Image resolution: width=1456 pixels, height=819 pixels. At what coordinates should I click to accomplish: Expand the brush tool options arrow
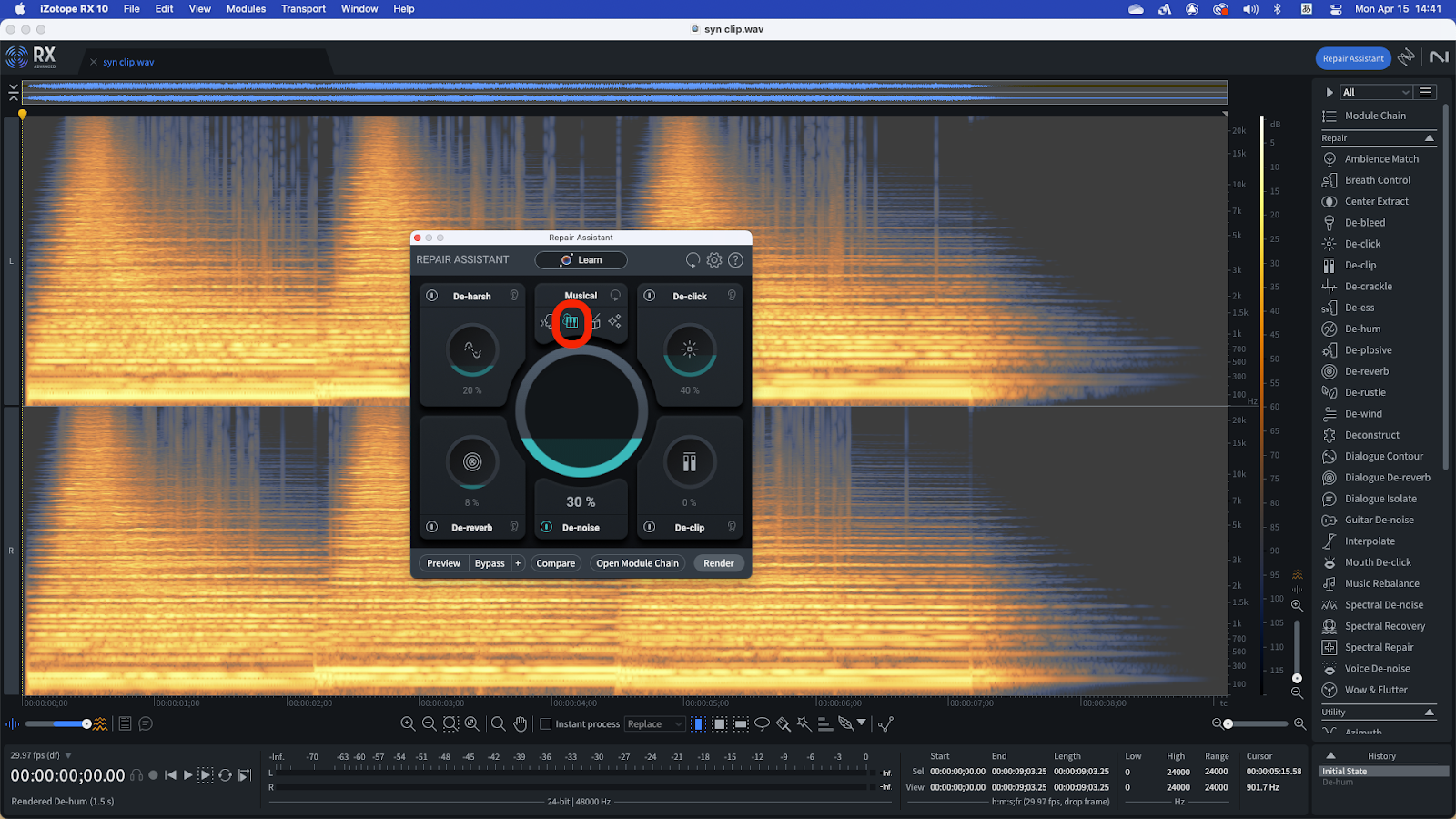[861, 723]
